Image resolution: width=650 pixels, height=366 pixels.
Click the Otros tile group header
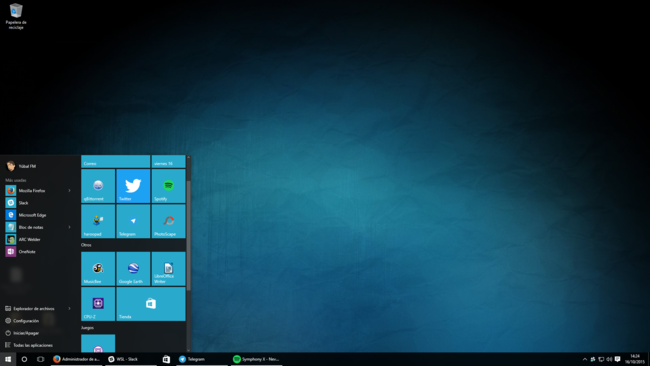[86, 245]
